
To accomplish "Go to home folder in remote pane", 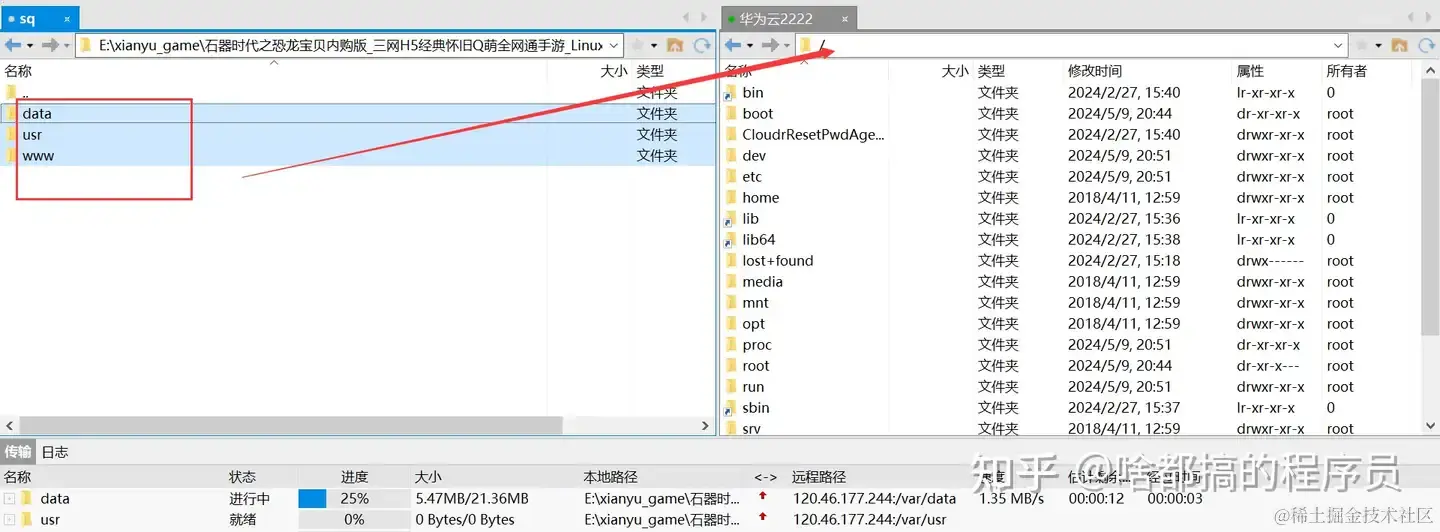I will coord(1399,45).
